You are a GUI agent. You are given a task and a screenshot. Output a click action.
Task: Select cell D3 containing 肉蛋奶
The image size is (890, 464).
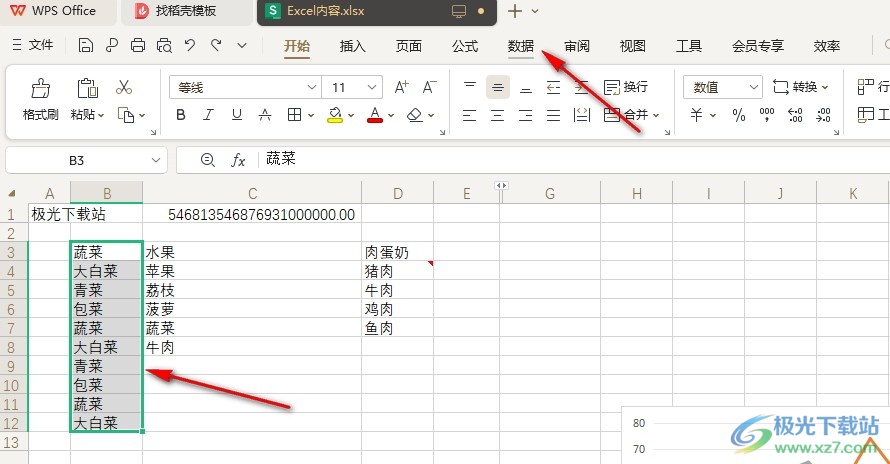398,252
